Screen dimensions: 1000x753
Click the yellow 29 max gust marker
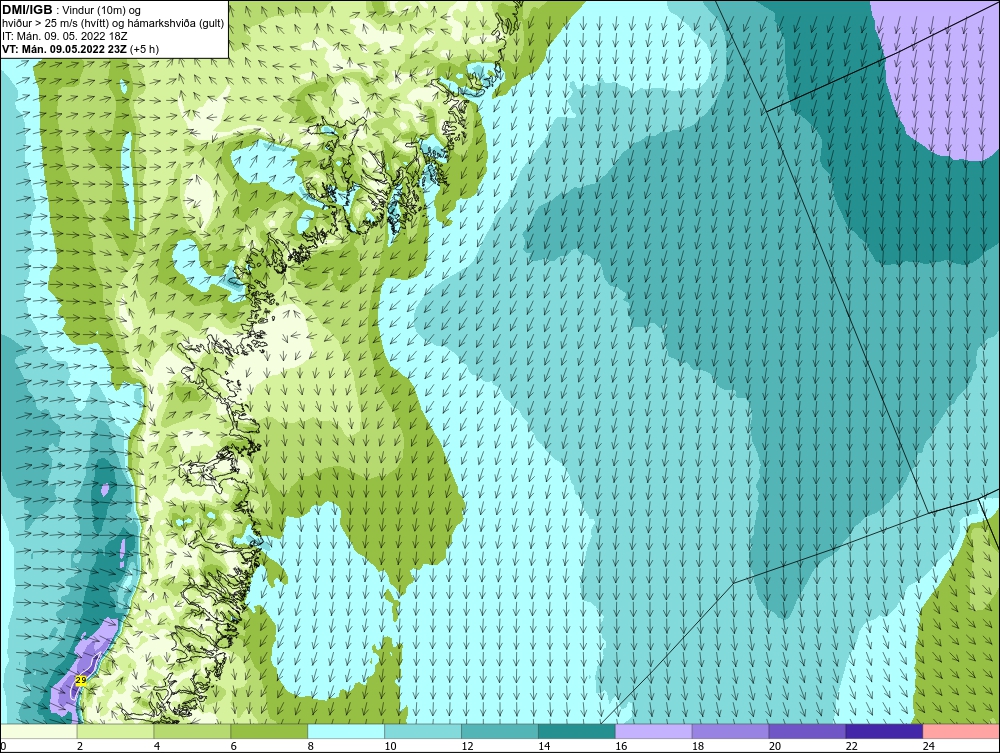pyautogui.click(x=81, y=680)
